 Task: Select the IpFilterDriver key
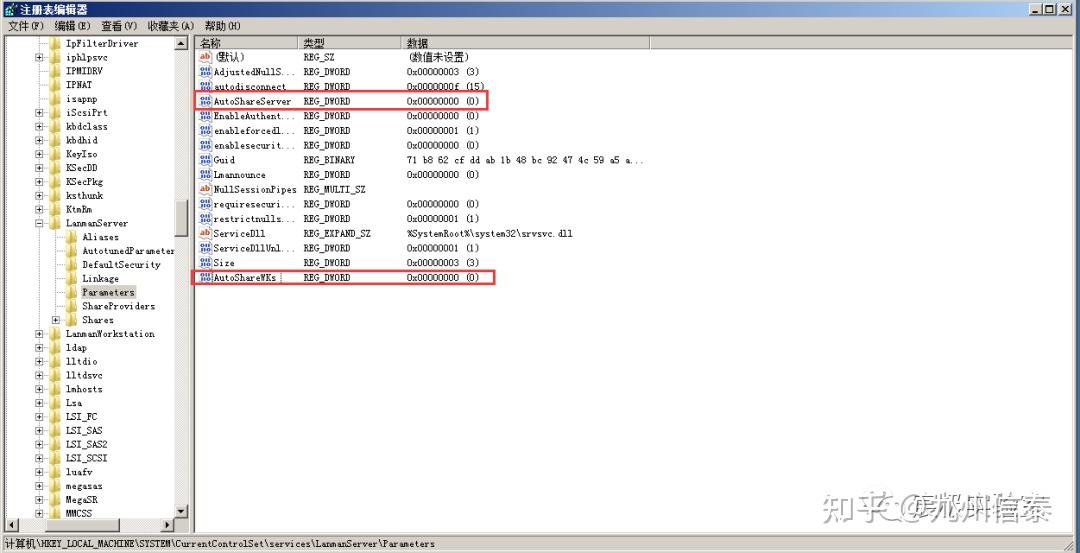[x=102, y=43]
